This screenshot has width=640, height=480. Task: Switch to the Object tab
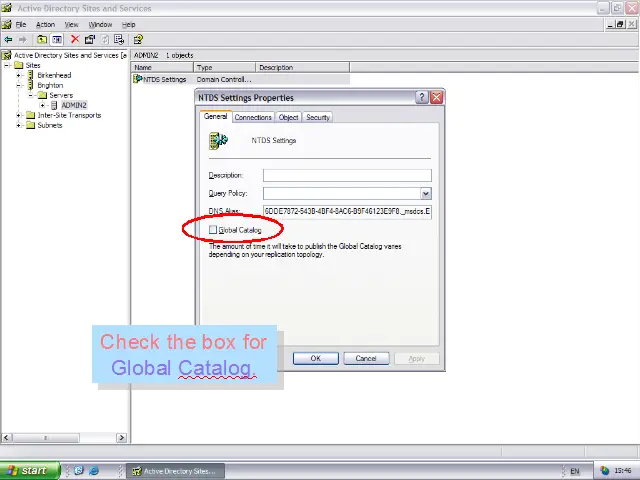point(288,117)
